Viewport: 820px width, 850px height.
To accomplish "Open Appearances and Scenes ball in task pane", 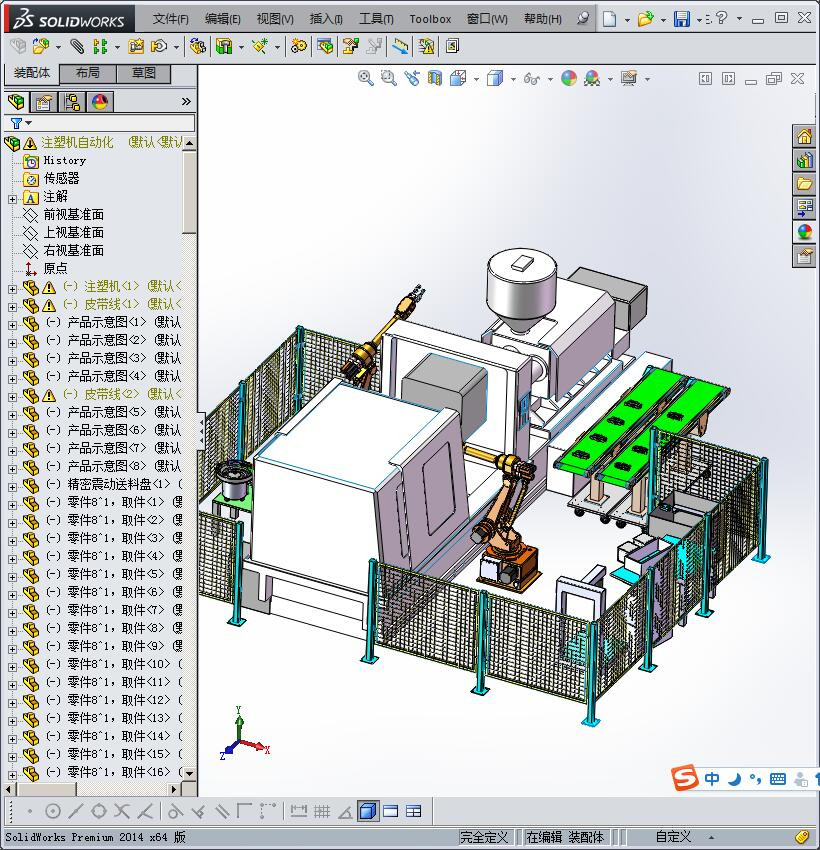I will tap(804, 231).
